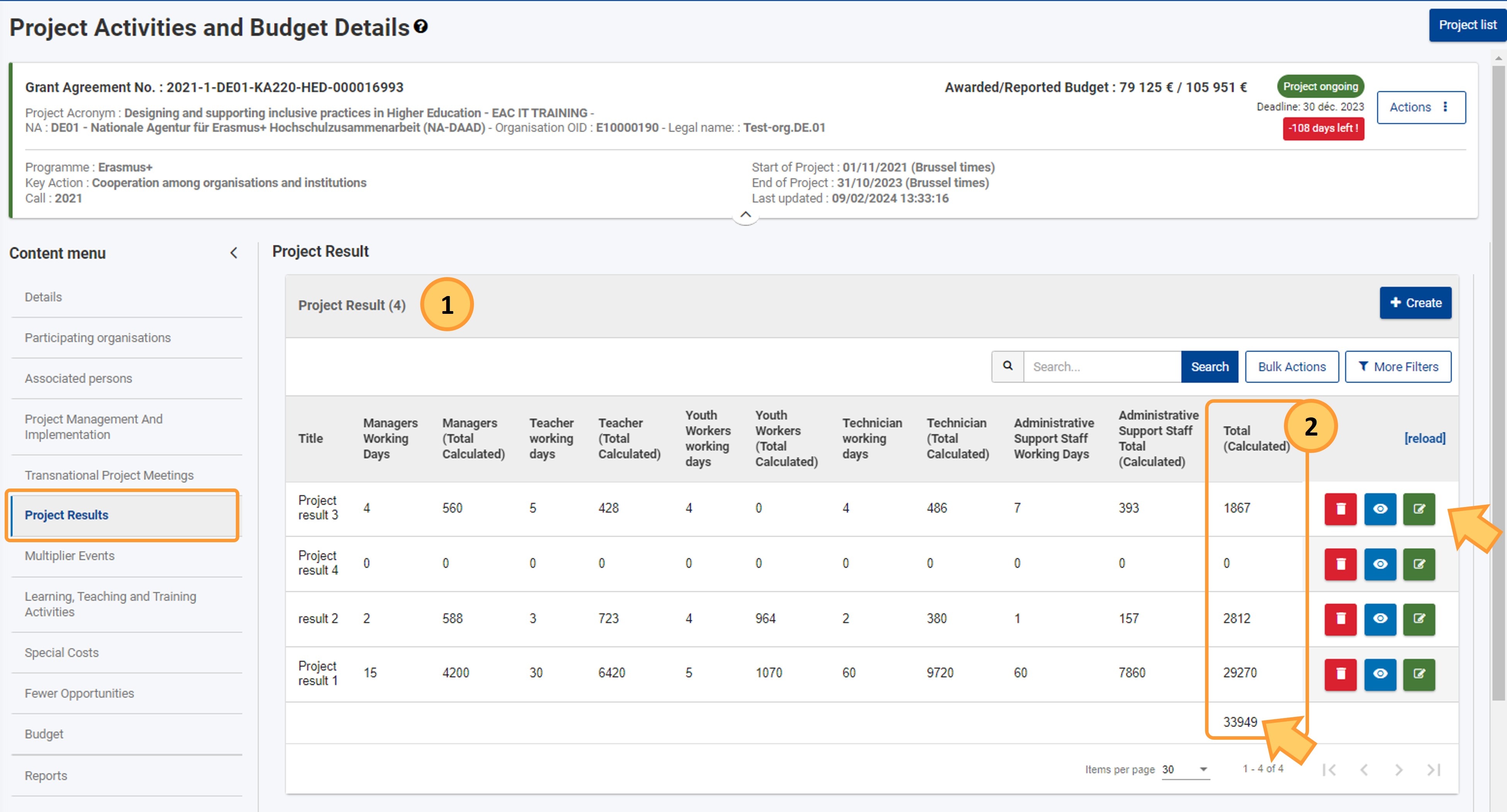Click Create to add a project result
Screen dimensions: 1507x812
1415,303
